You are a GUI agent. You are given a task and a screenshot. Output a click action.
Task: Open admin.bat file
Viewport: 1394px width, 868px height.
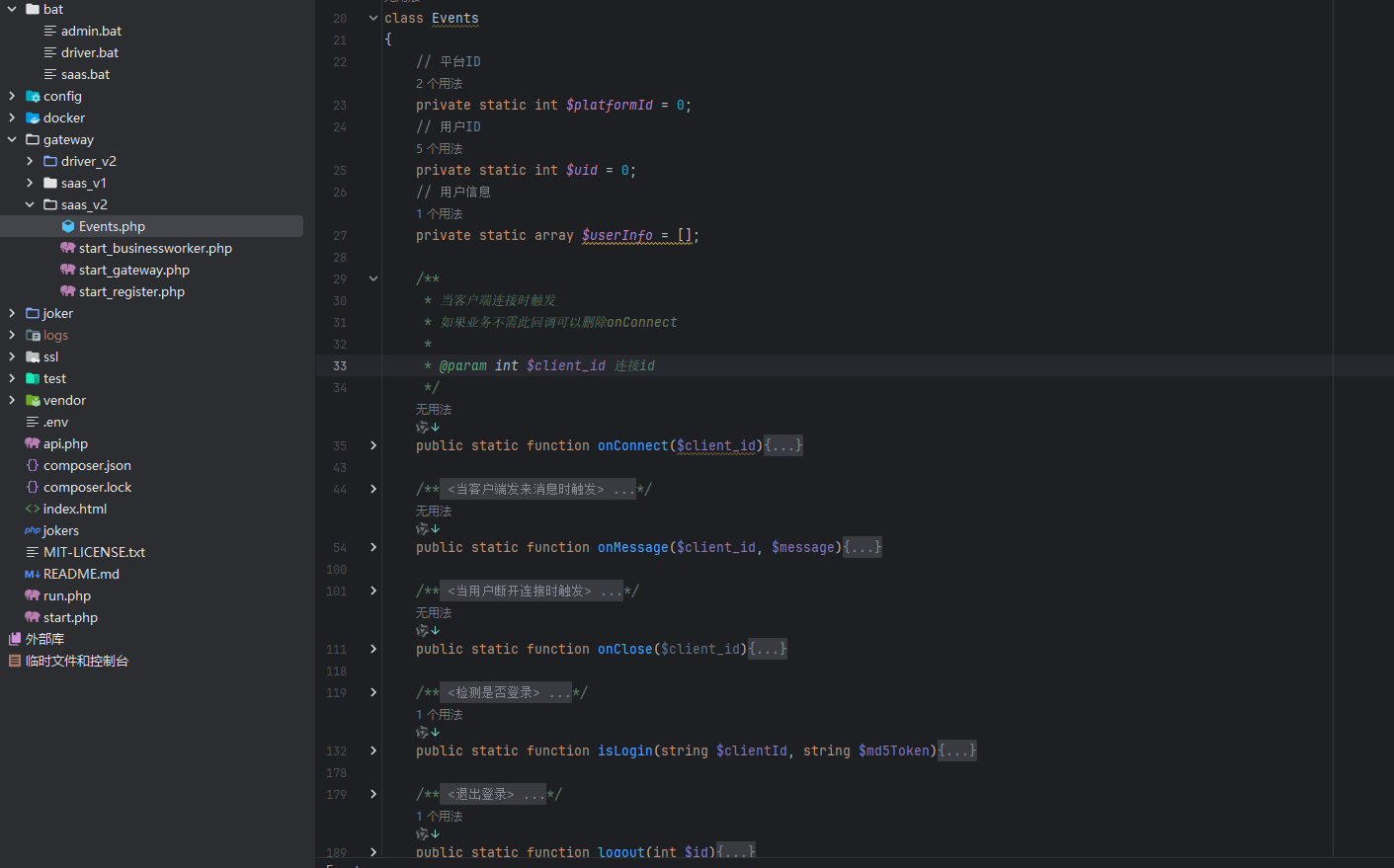pyautogui.click(x=91, y=31)
